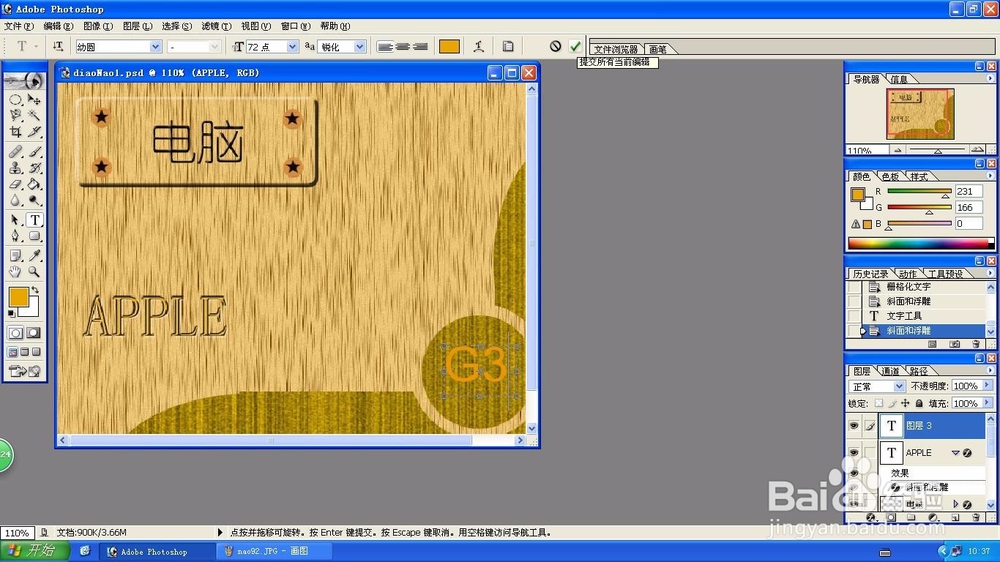This screenshot has width=1000, height=562.
Task: Select the Brush tool
Action: pos(34,152)
